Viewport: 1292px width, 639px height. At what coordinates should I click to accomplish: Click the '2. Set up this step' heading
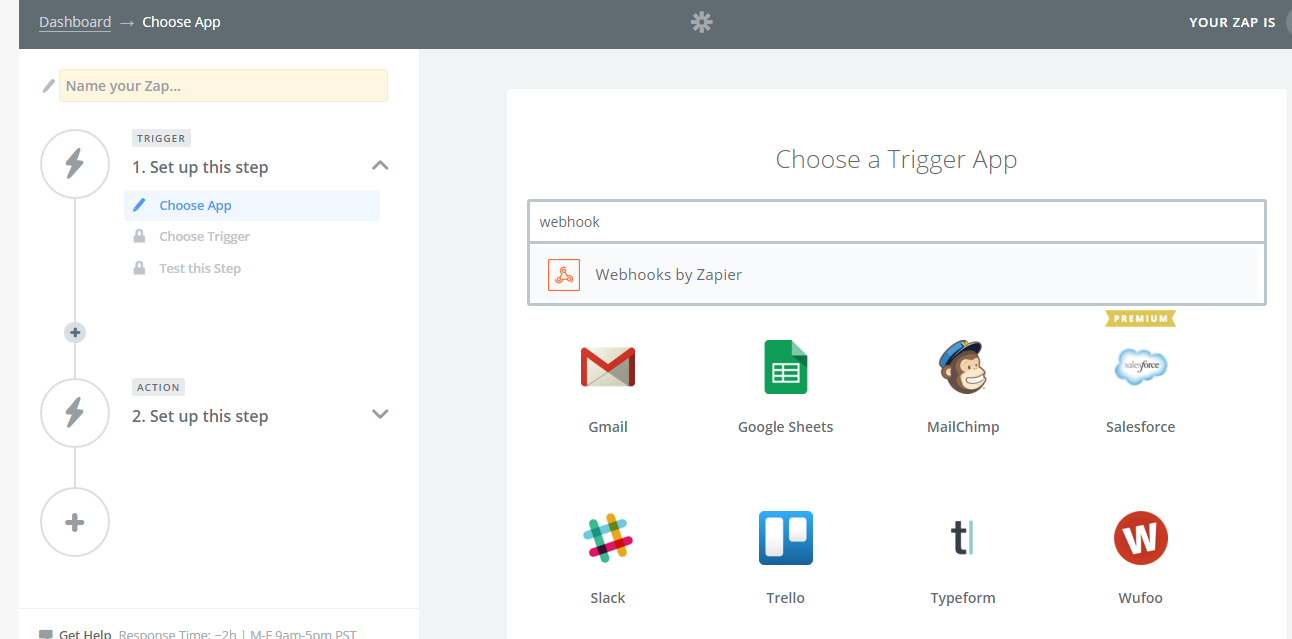coord(200,416)
